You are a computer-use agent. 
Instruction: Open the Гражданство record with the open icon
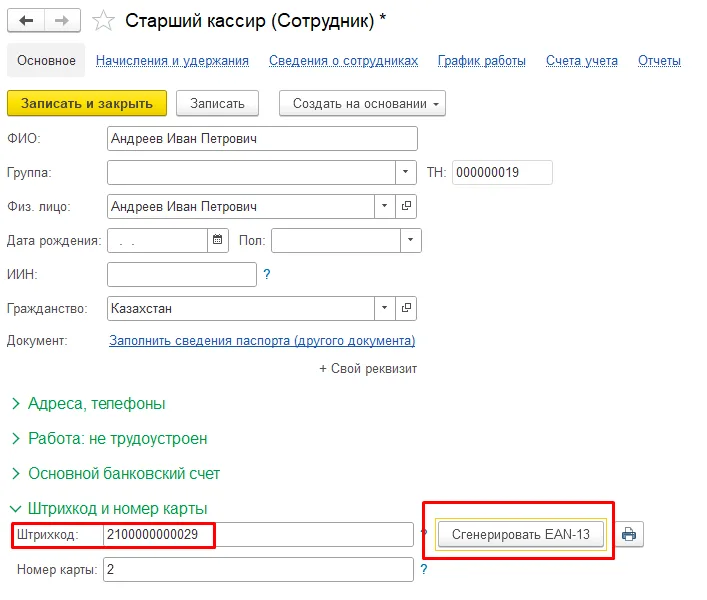click(406, 308)
